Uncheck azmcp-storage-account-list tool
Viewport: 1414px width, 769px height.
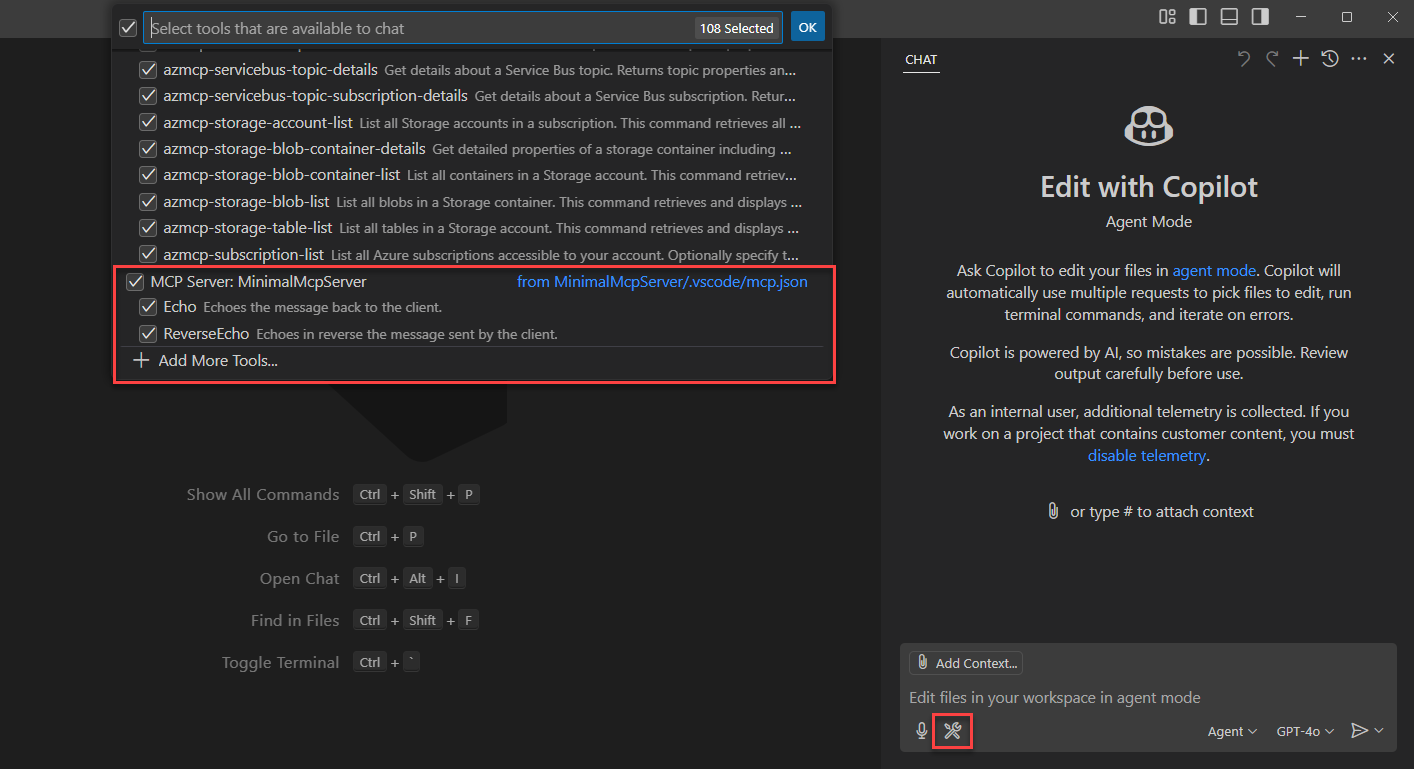[148, 122]
